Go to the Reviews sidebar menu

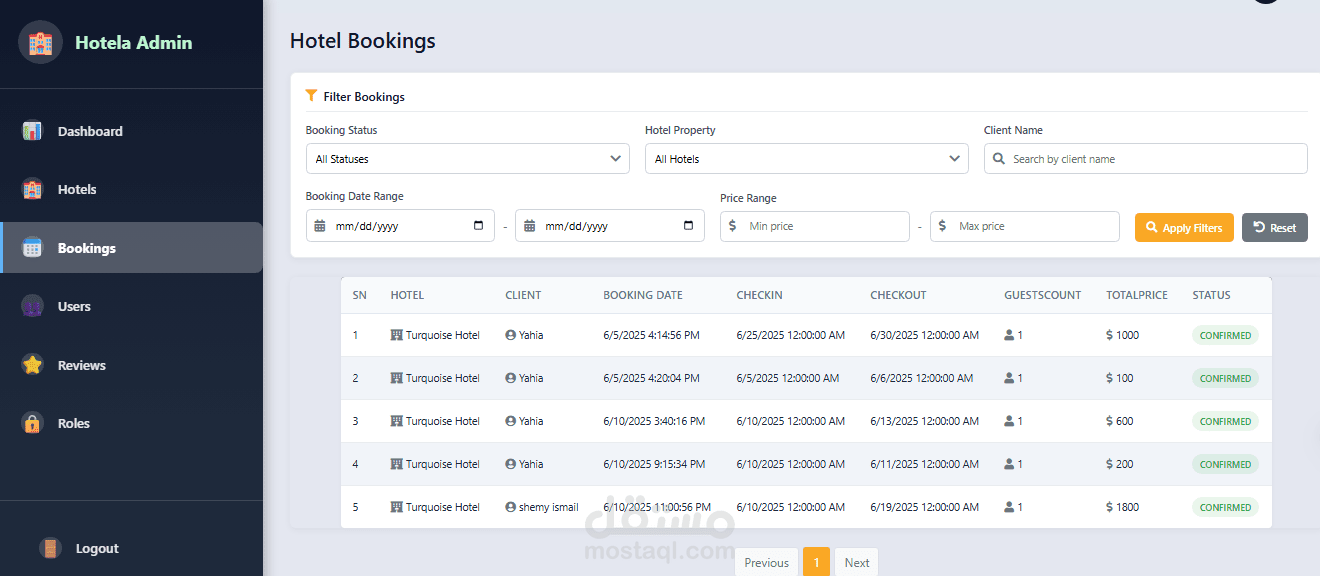[x=81, y=365]
